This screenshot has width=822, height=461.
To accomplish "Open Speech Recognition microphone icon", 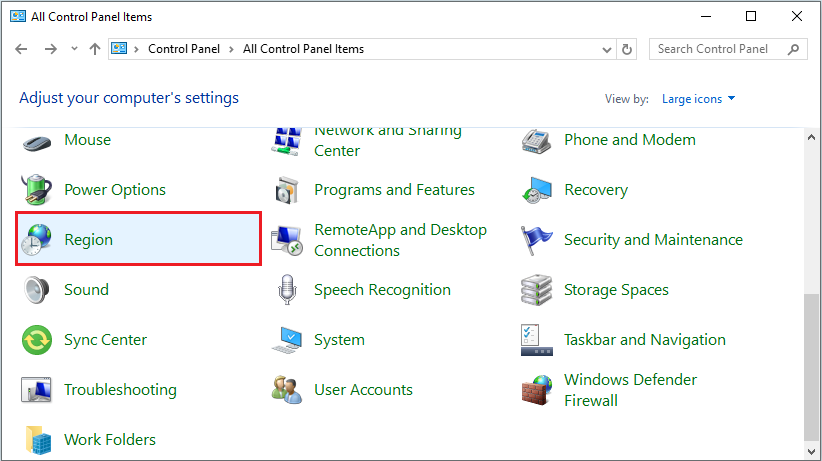I will click(287, 290).
